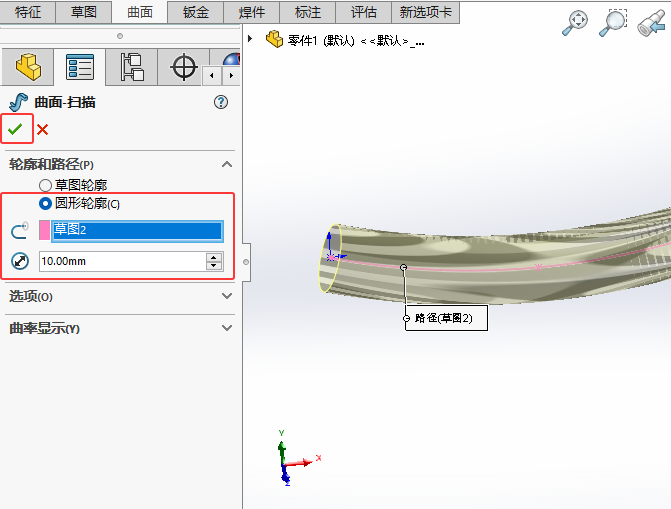Click the path selection icon
The image size is (671, 509).
tap(20, 230)
